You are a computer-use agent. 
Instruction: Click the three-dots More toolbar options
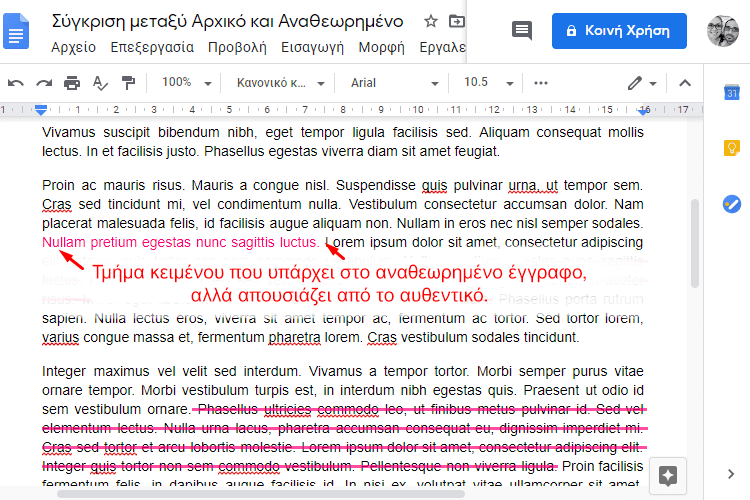click(540, 83)
